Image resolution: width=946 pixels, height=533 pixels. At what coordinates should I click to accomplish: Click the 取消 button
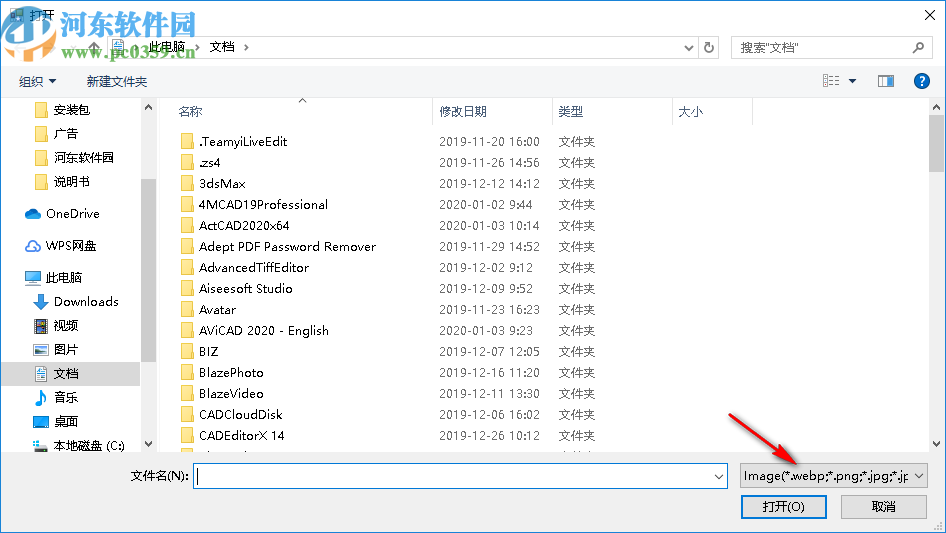coord(884,506)
